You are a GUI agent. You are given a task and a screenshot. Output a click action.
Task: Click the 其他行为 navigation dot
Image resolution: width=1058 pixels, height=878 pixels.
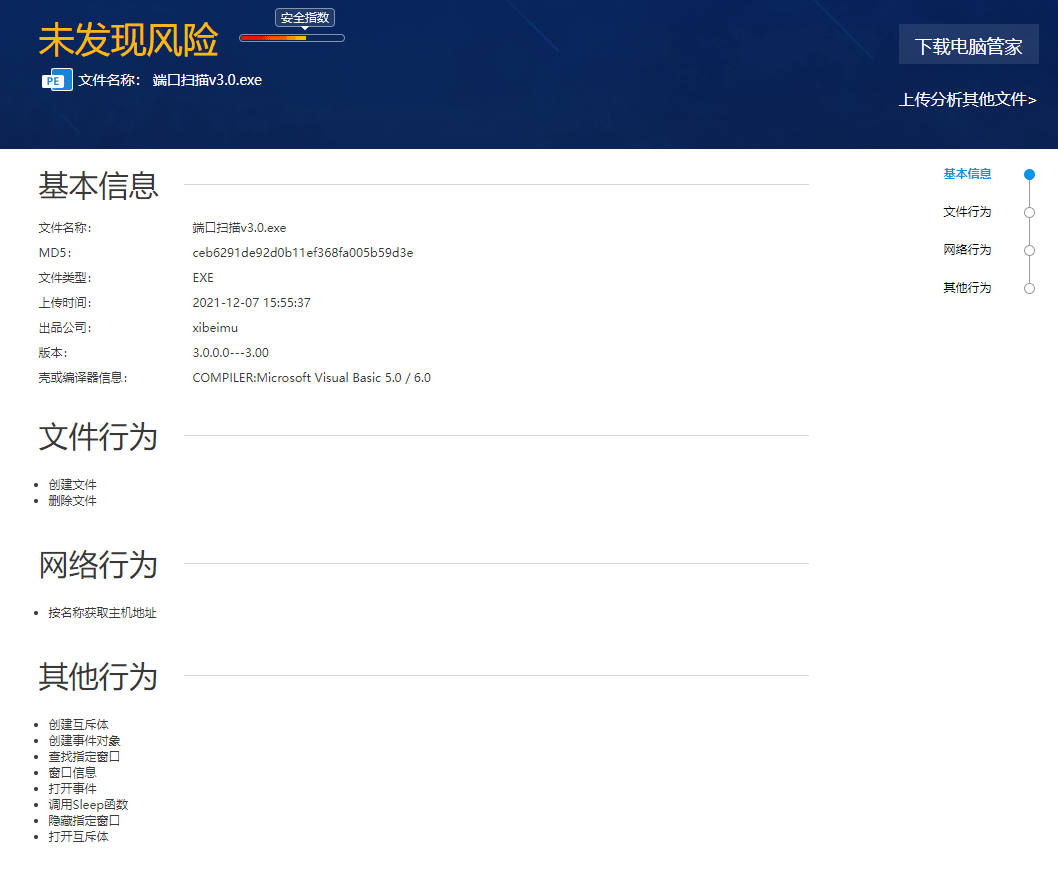click(1029, 288)
